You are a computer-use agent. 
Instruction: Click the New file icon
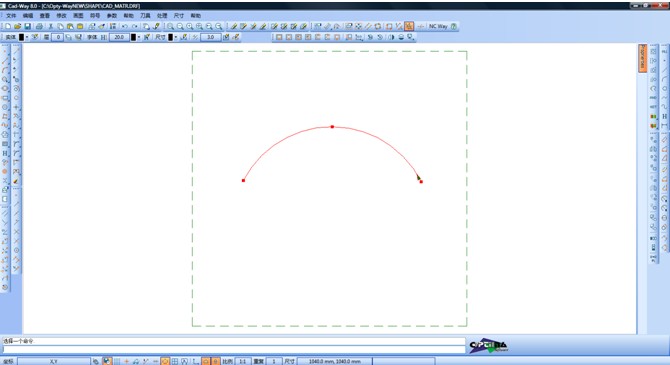8,26
